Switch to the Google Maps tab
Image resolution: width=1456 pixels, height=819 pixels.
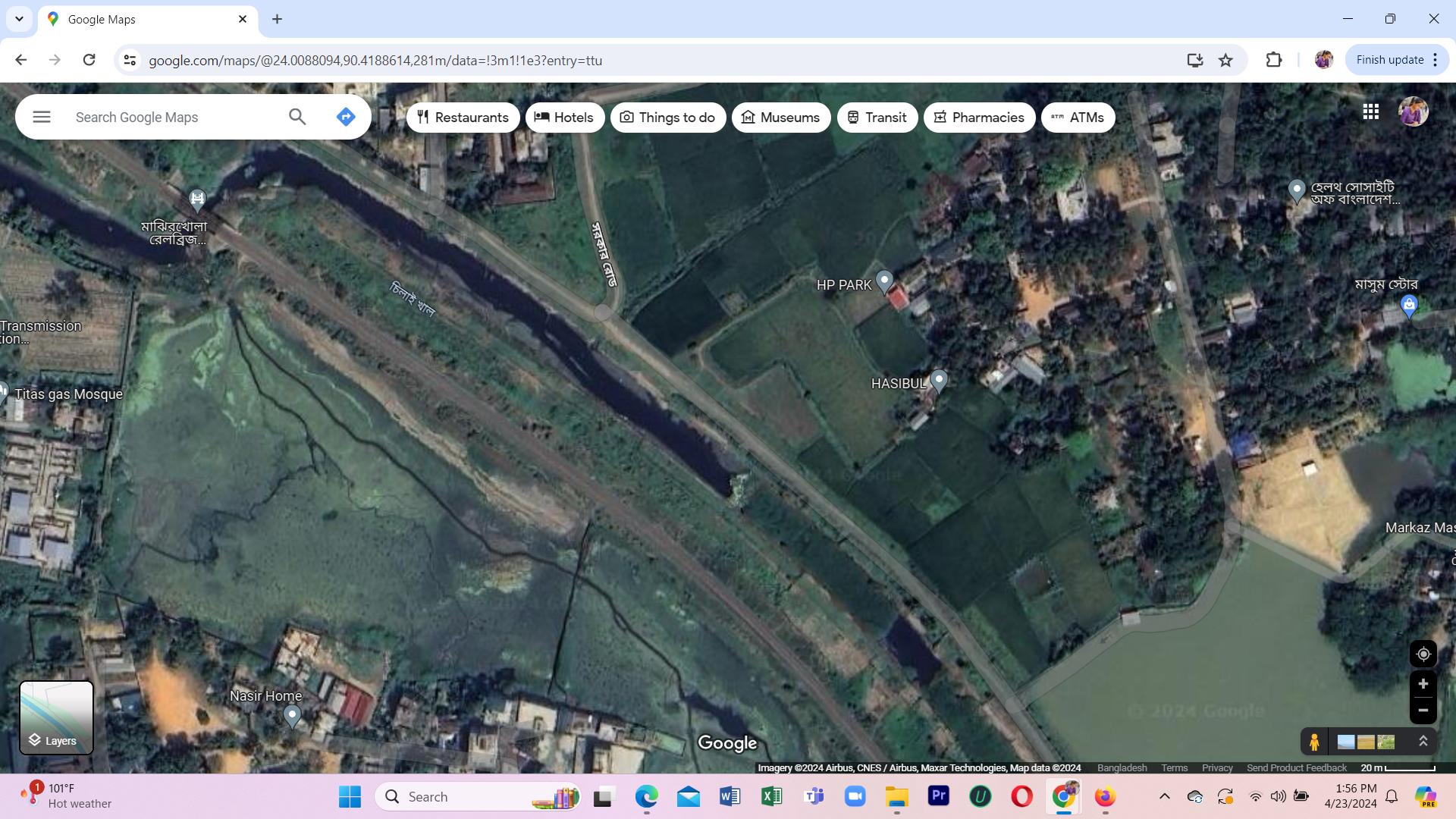coord(148,20)
